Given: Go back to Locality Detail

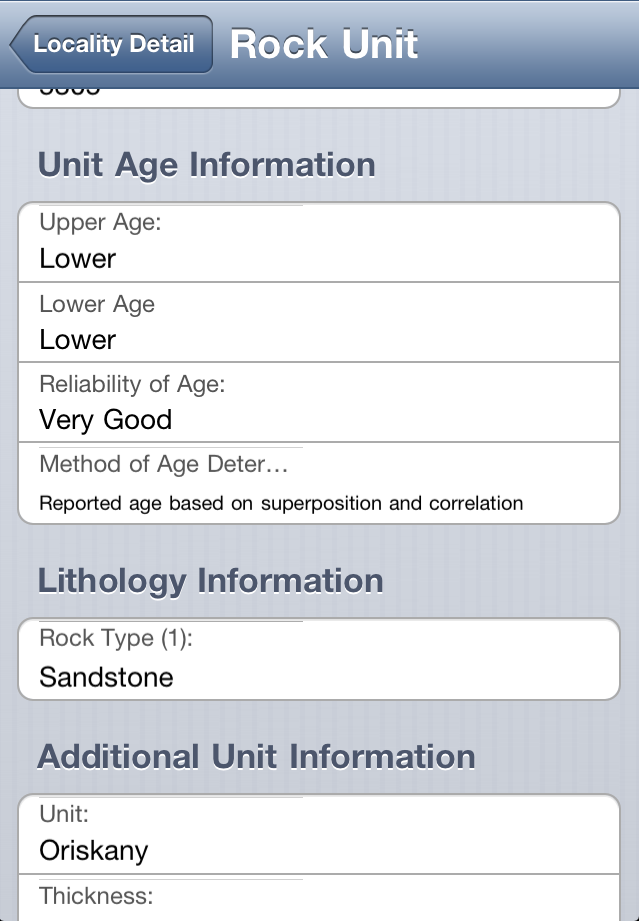Looking at the screenshot, I should [x=112, y=45].
